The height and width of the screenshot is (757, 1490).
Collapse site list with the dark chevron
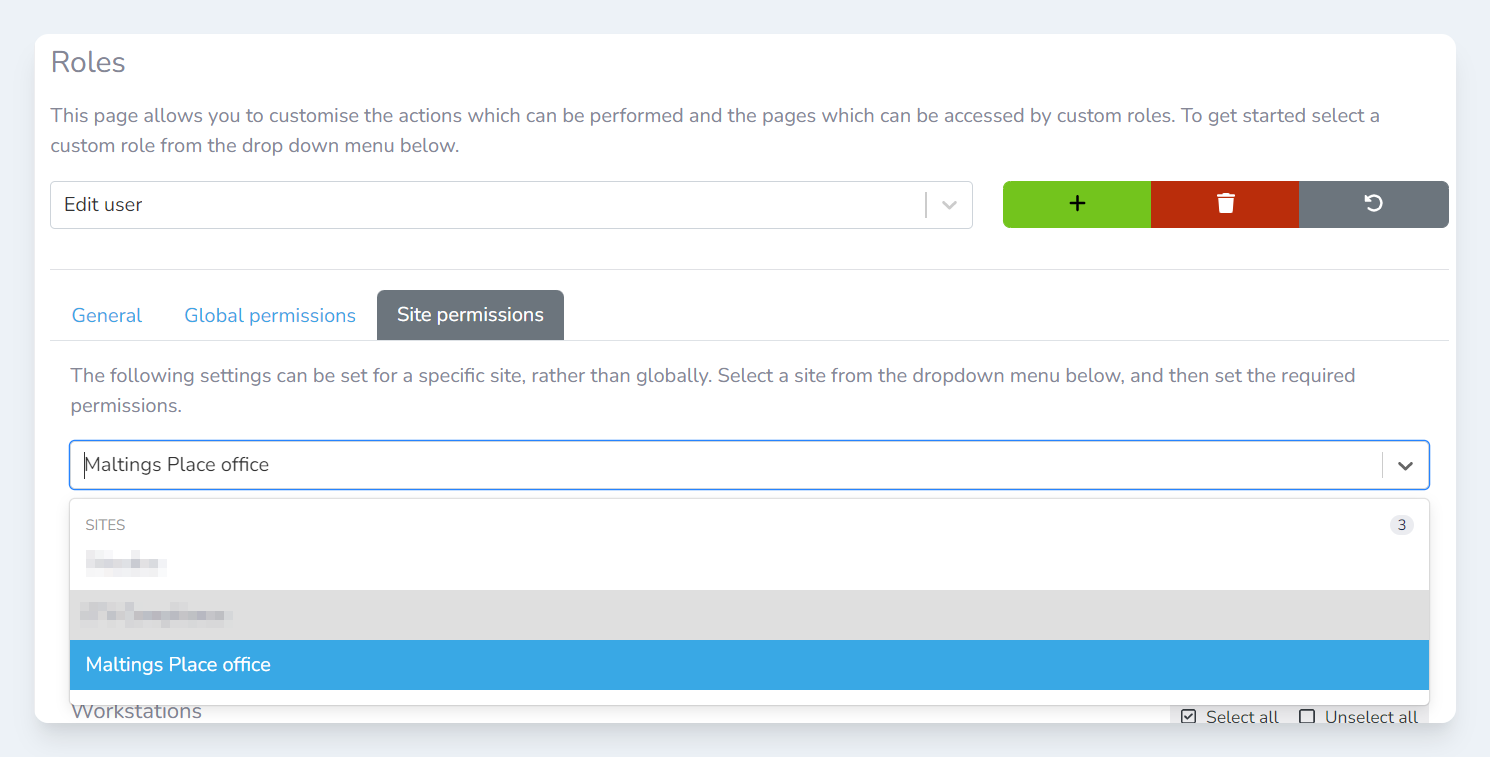(x=1405, y=466)
